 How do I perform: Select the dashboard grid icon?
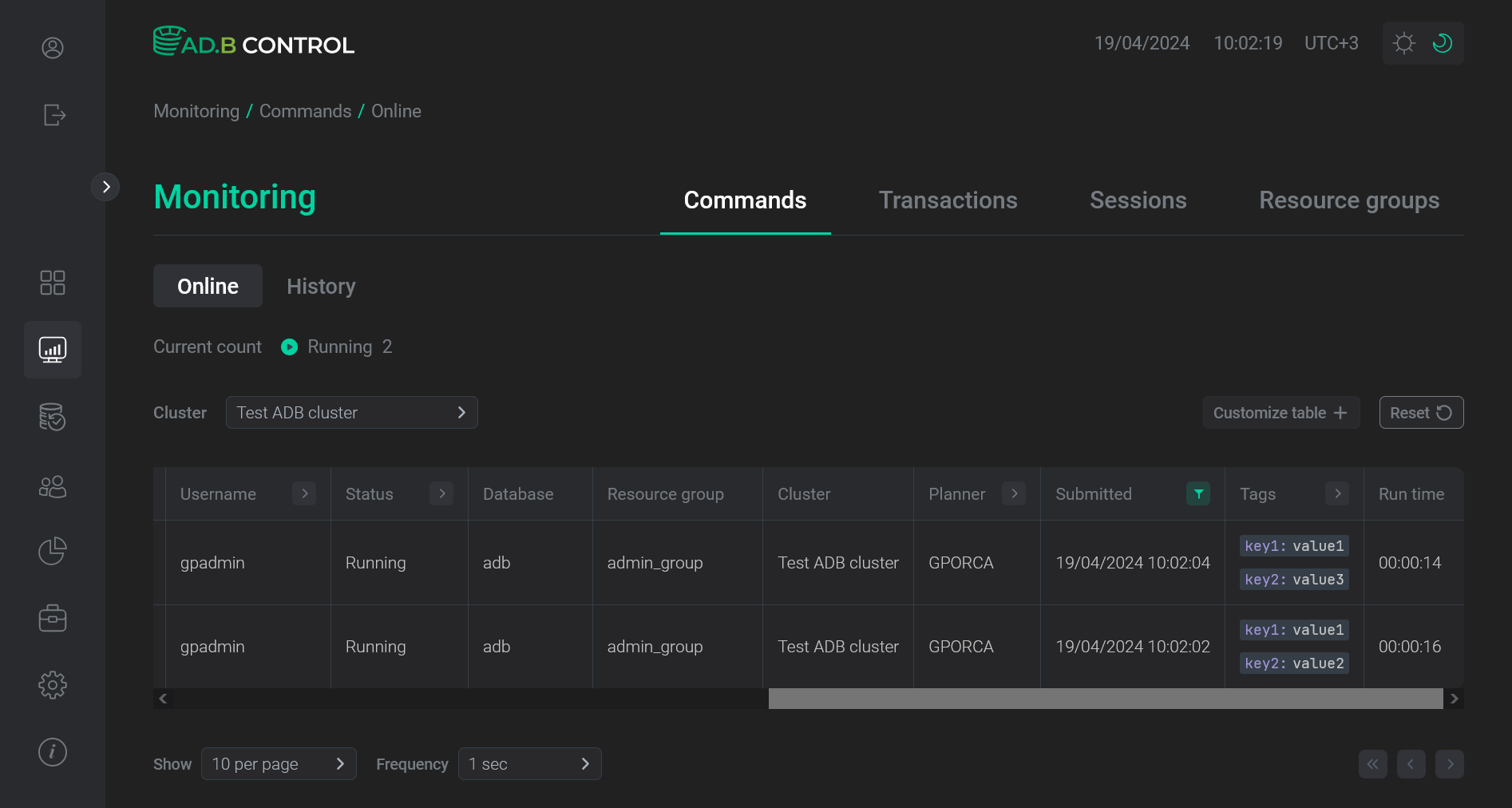(x=53, y=283)
